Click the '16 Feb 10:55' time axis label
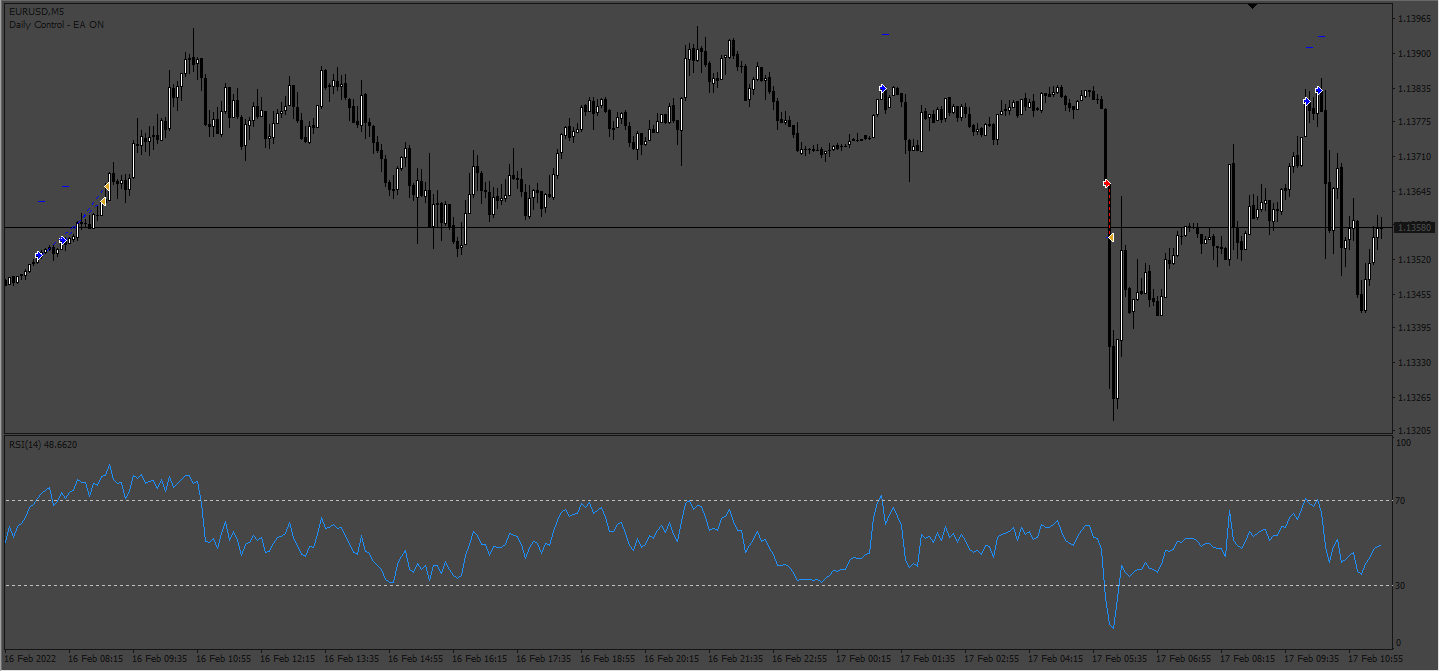 coord(223,659)
